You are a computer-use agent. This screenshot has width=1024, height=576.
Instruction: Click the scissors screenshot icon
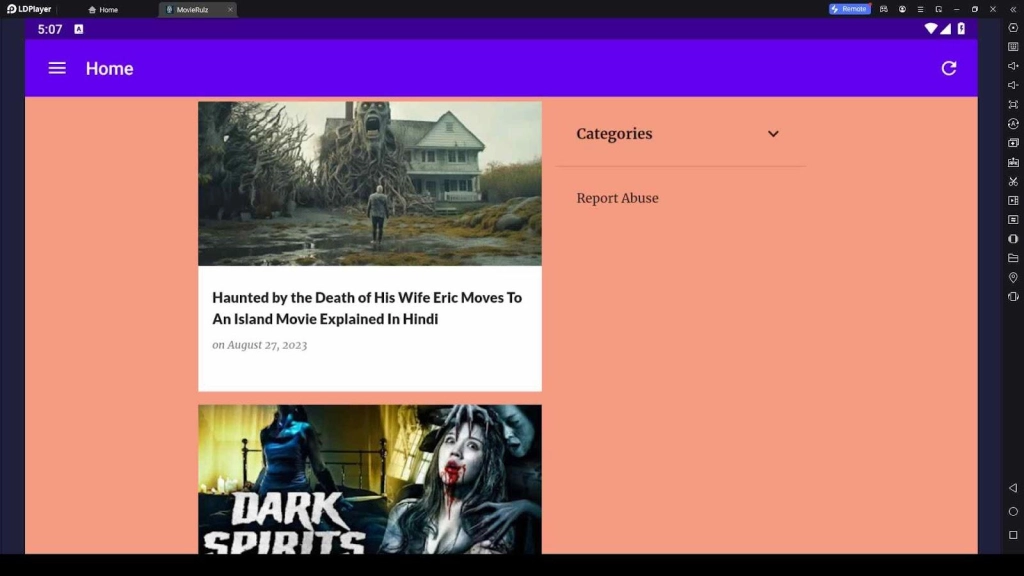1013,181
